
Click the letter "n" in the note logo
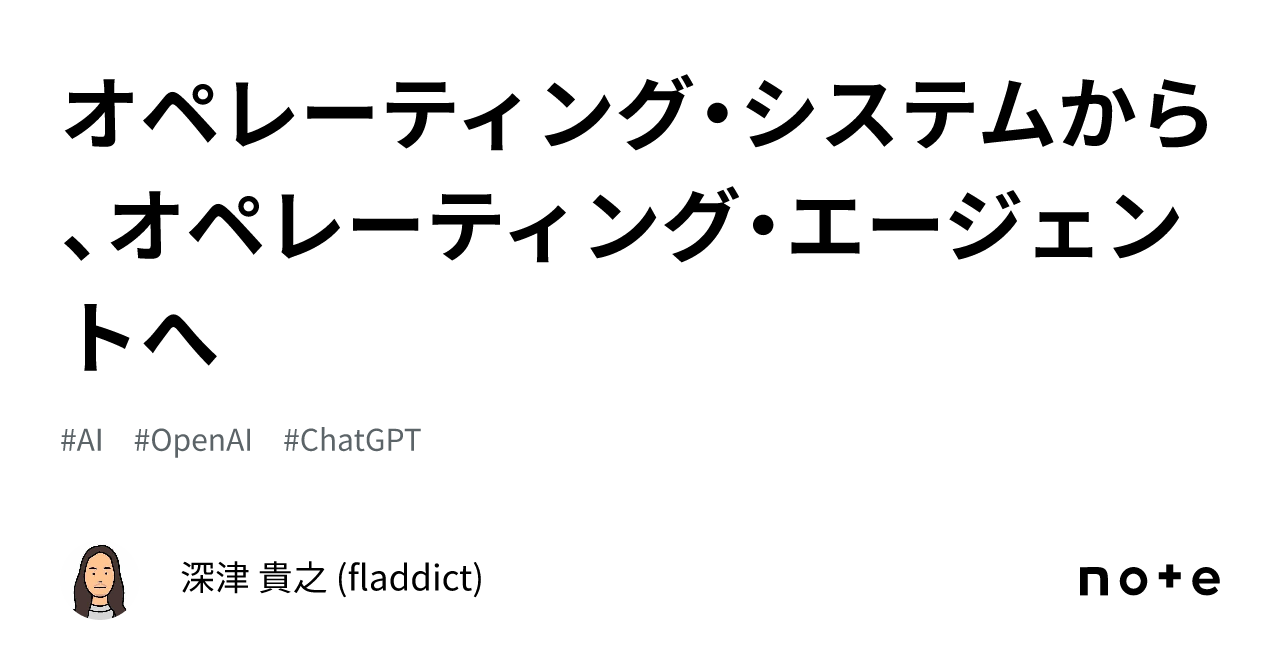click(1096, 582)
